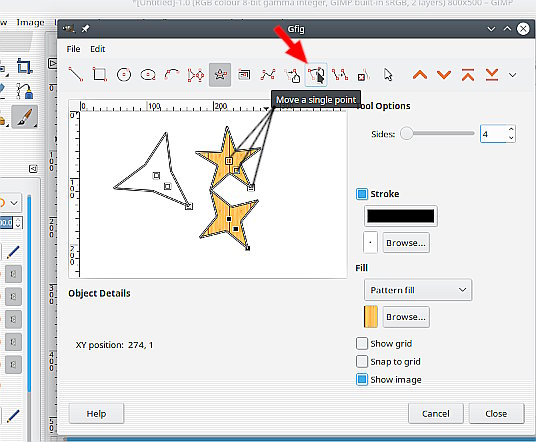Screen dimensions: 536x442
Task: Maximize the Gfig dialog with up chevron
Action: click(x=507, y=29)
